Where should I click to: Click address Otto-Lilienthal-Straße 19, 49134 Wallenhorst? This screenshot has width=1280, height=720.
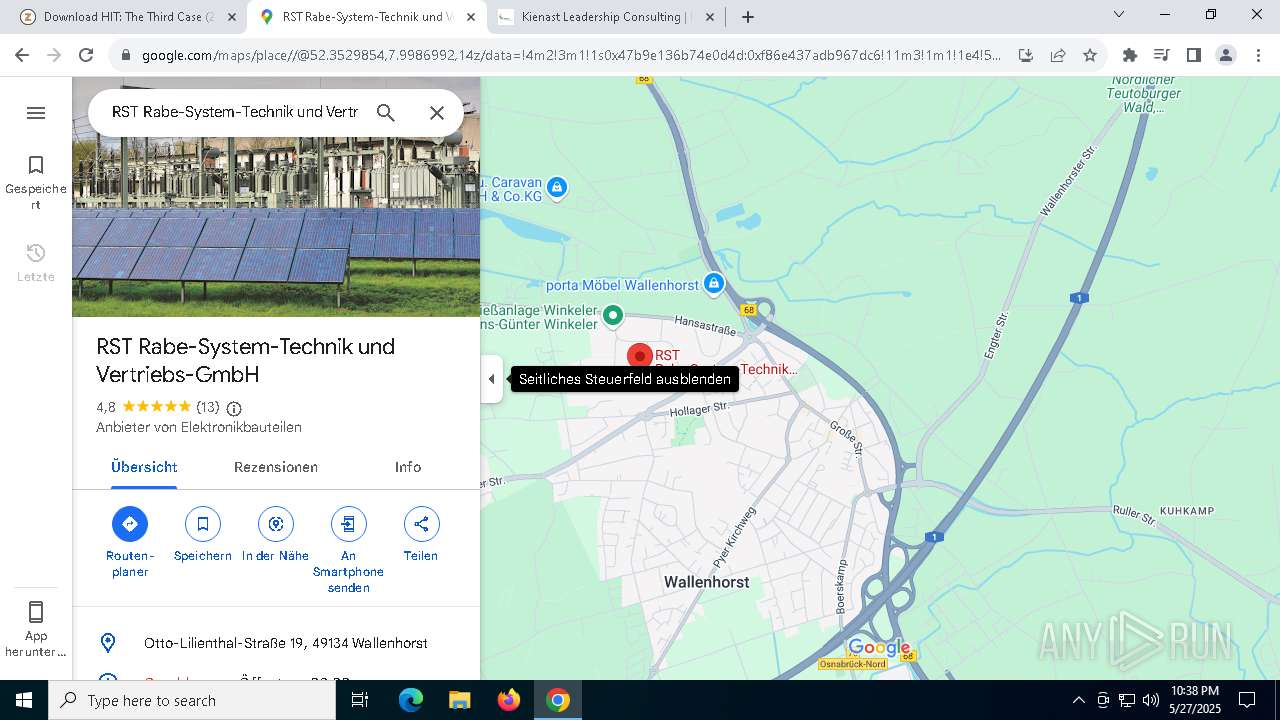click(286, 643)
